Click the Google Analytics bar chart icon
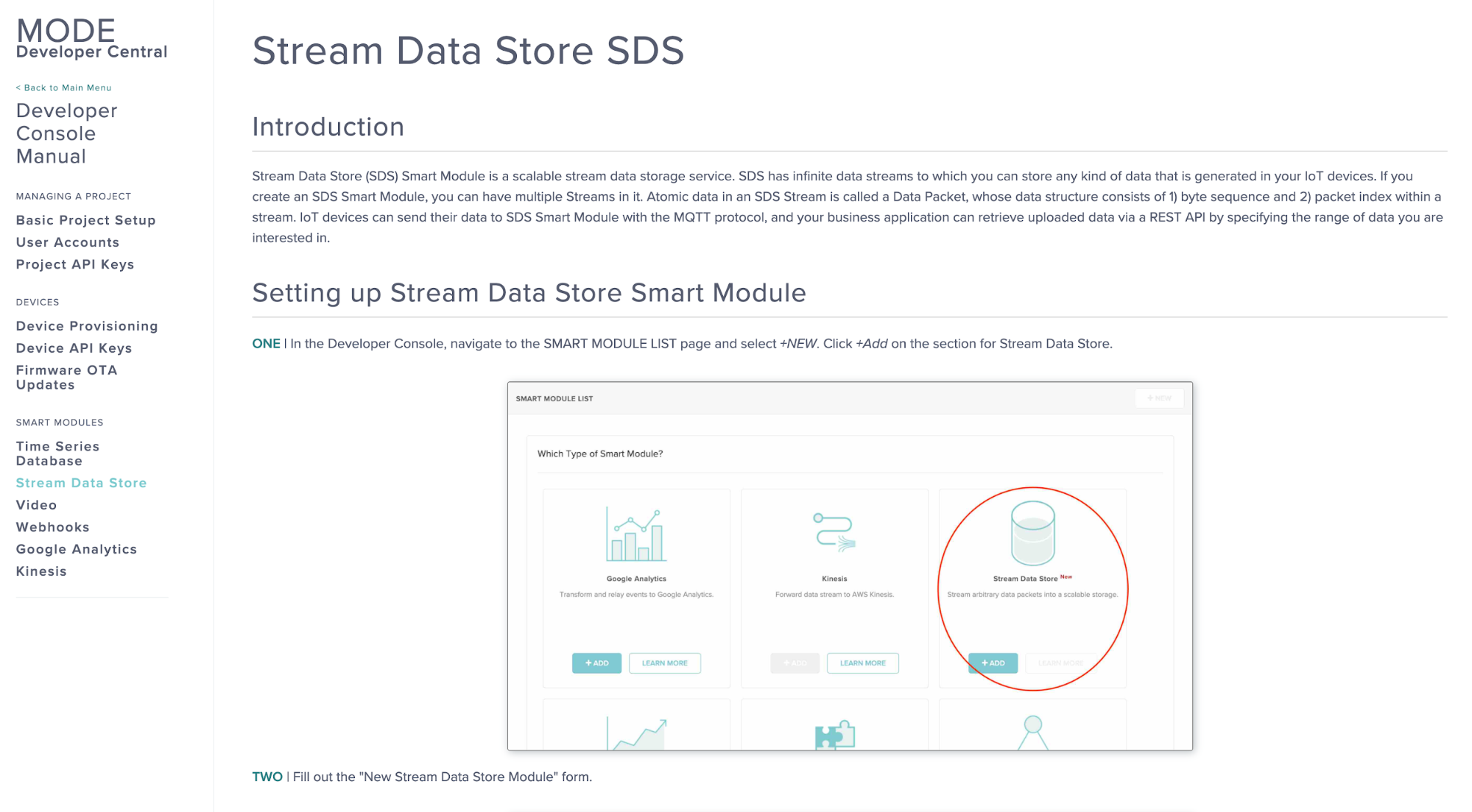 (x=636, y=534)
